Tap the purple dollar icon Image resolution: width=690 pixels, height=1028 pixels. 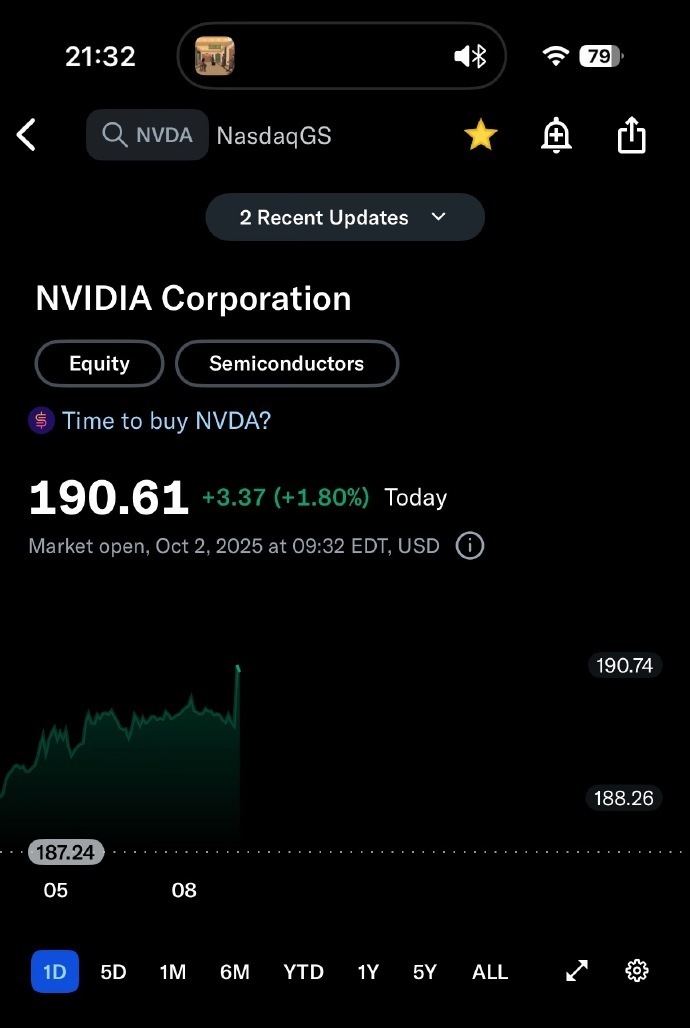tap(41, 421)
